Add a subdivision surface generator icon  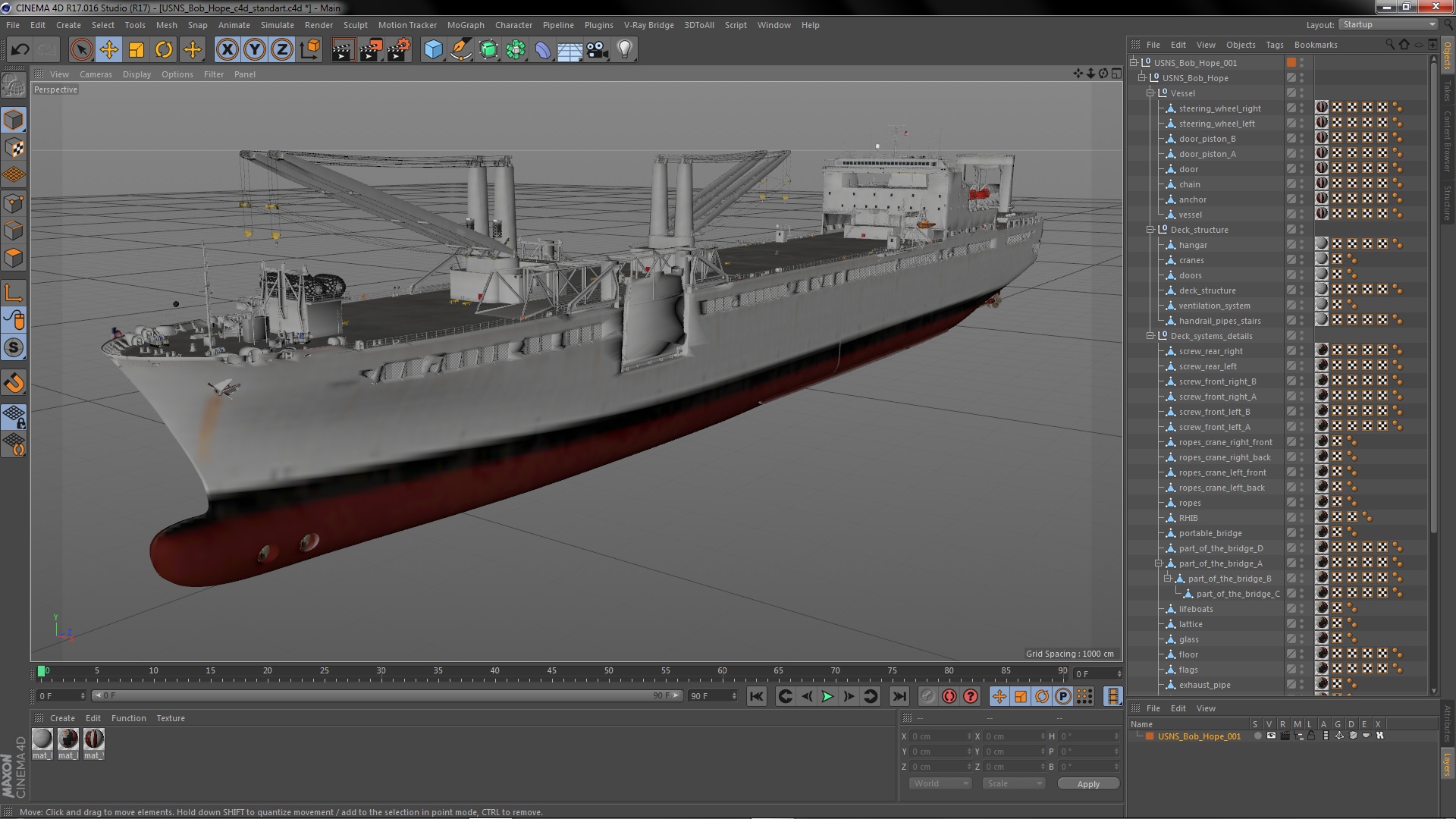point(488,50)
